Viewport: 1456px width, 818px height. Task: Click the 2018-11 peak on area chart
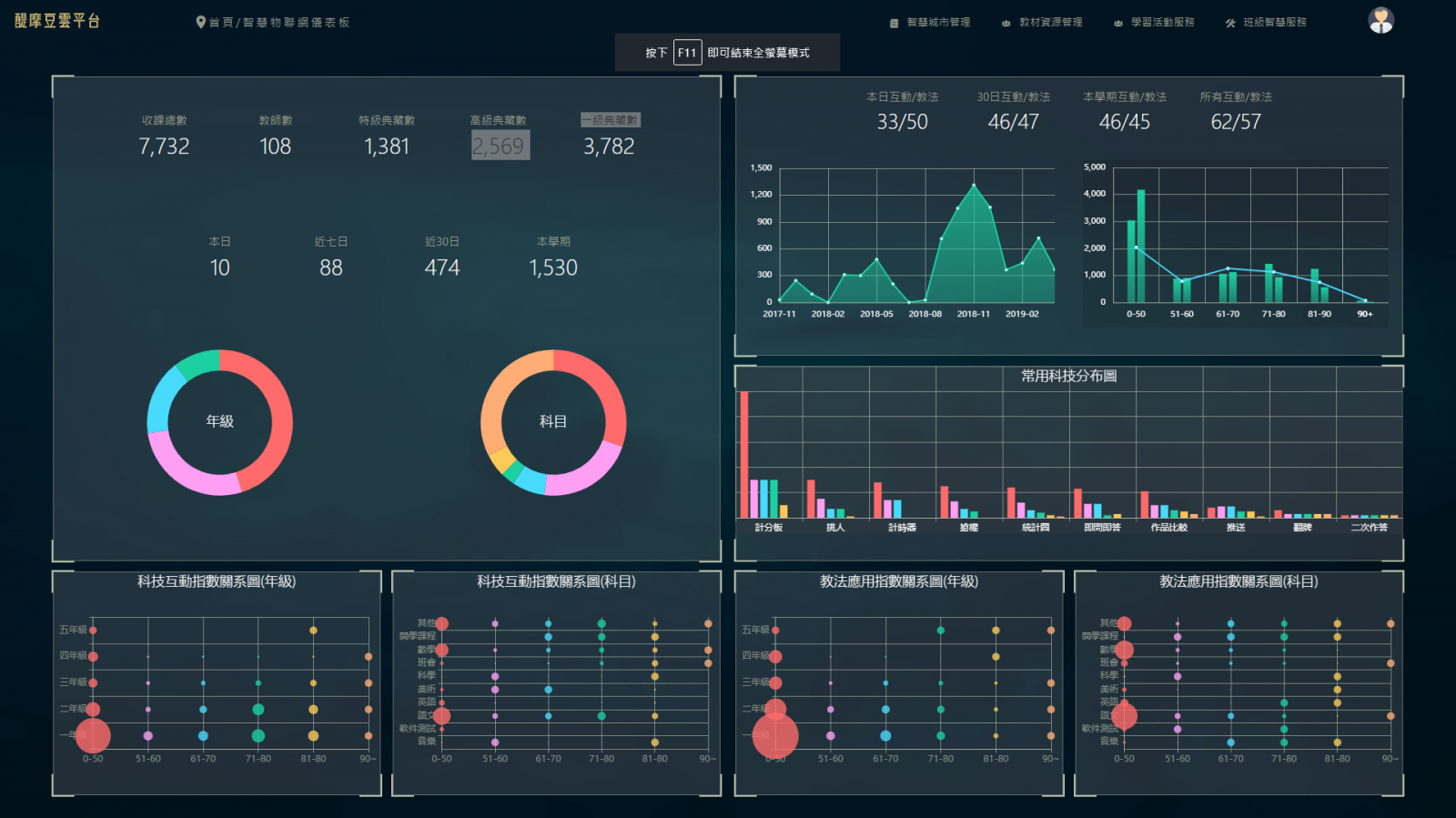pos(974,186)
